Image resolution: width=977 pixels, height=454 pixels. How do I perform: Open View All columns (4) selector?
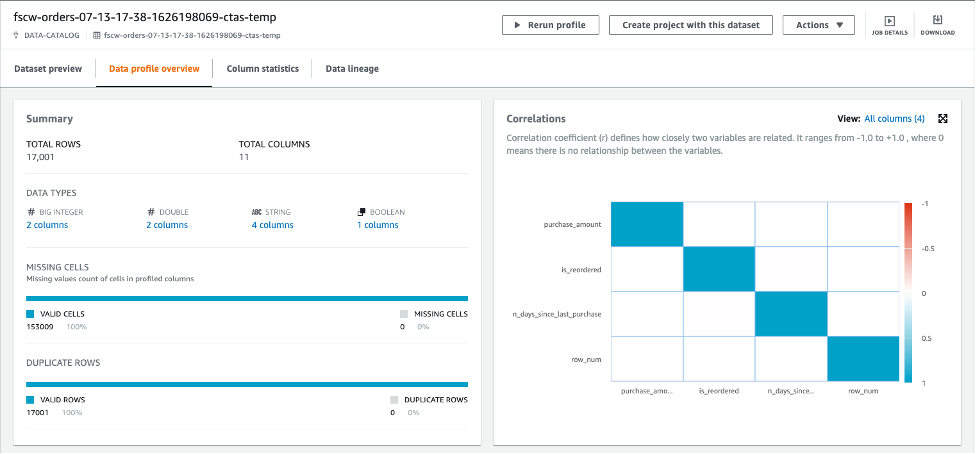pyautogui.click(x=894, y=118)
